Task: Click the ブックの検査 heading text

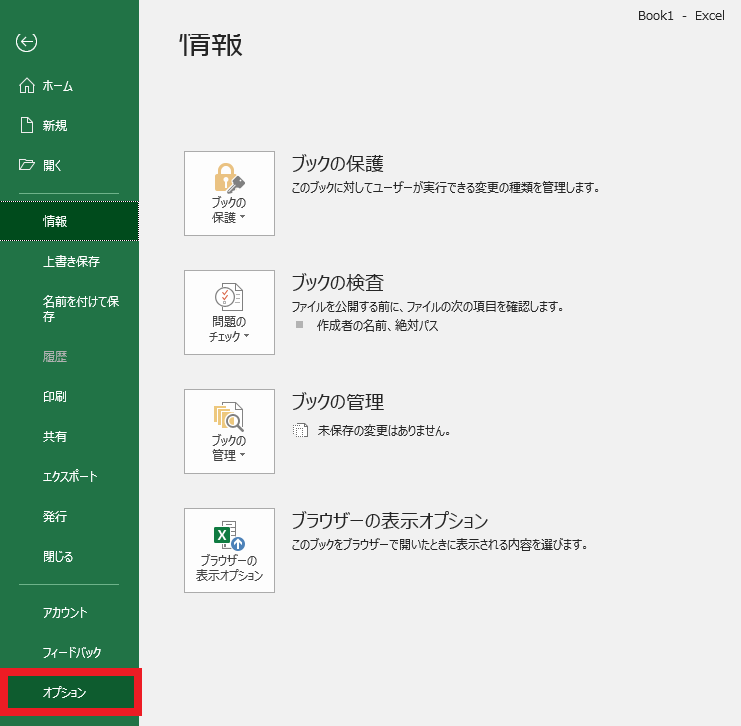Action: [x=337, y=283]
